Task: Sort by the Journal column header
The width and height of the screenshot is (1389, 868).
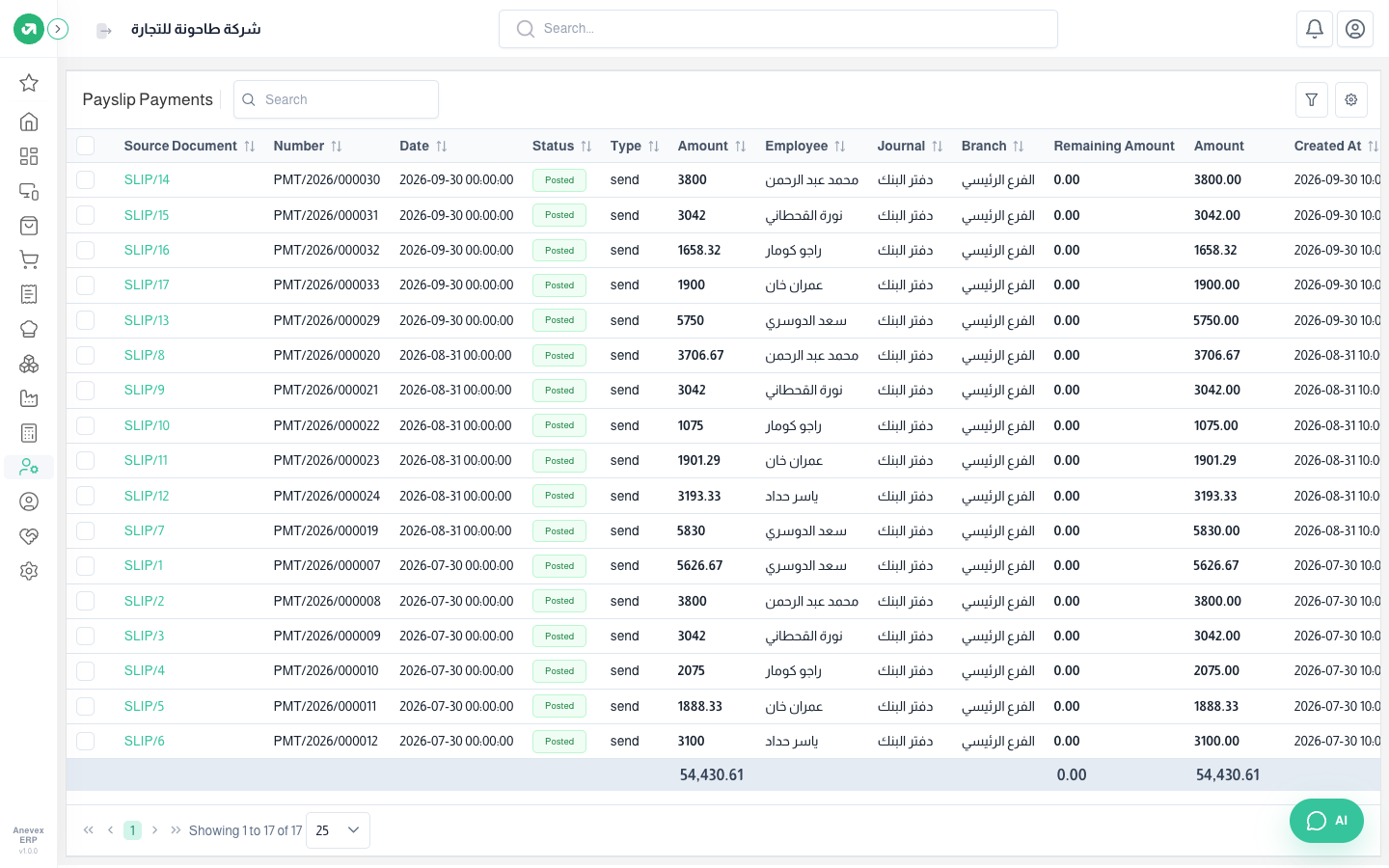Action: click(910, 146)
